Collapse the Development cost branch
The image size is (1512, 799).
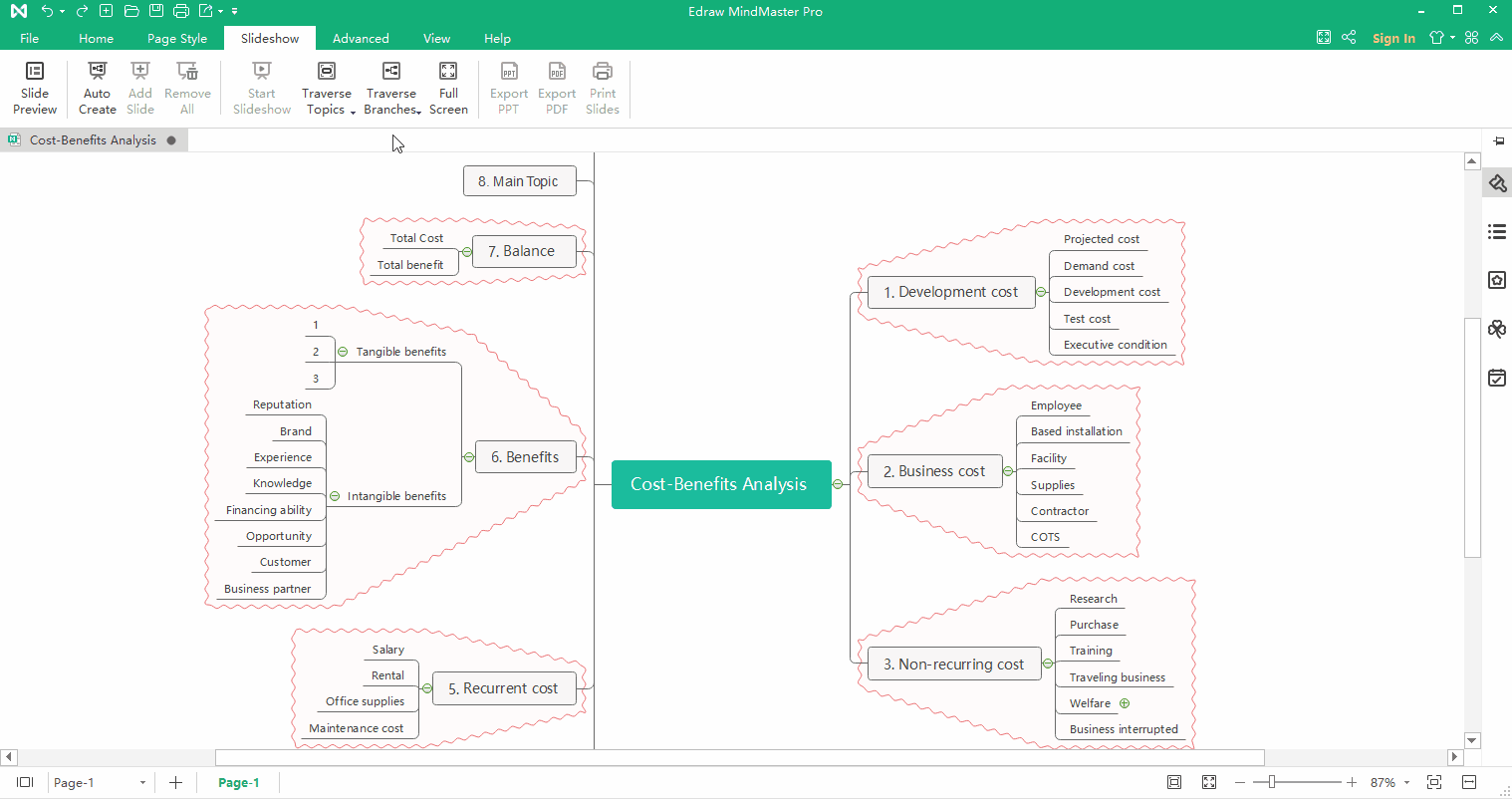(x=1041, y=292)
